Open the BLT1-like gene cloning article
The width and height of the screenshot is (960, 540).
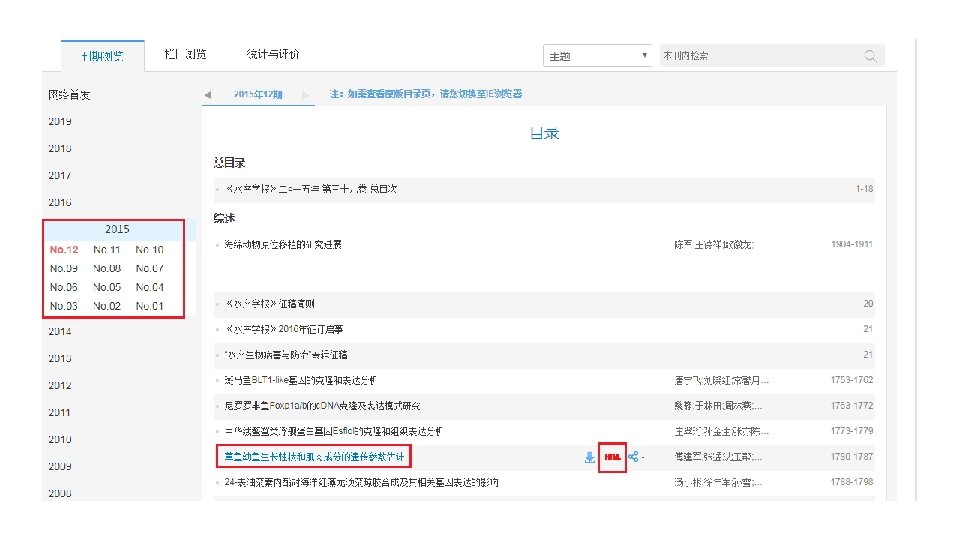coord(300,381)
